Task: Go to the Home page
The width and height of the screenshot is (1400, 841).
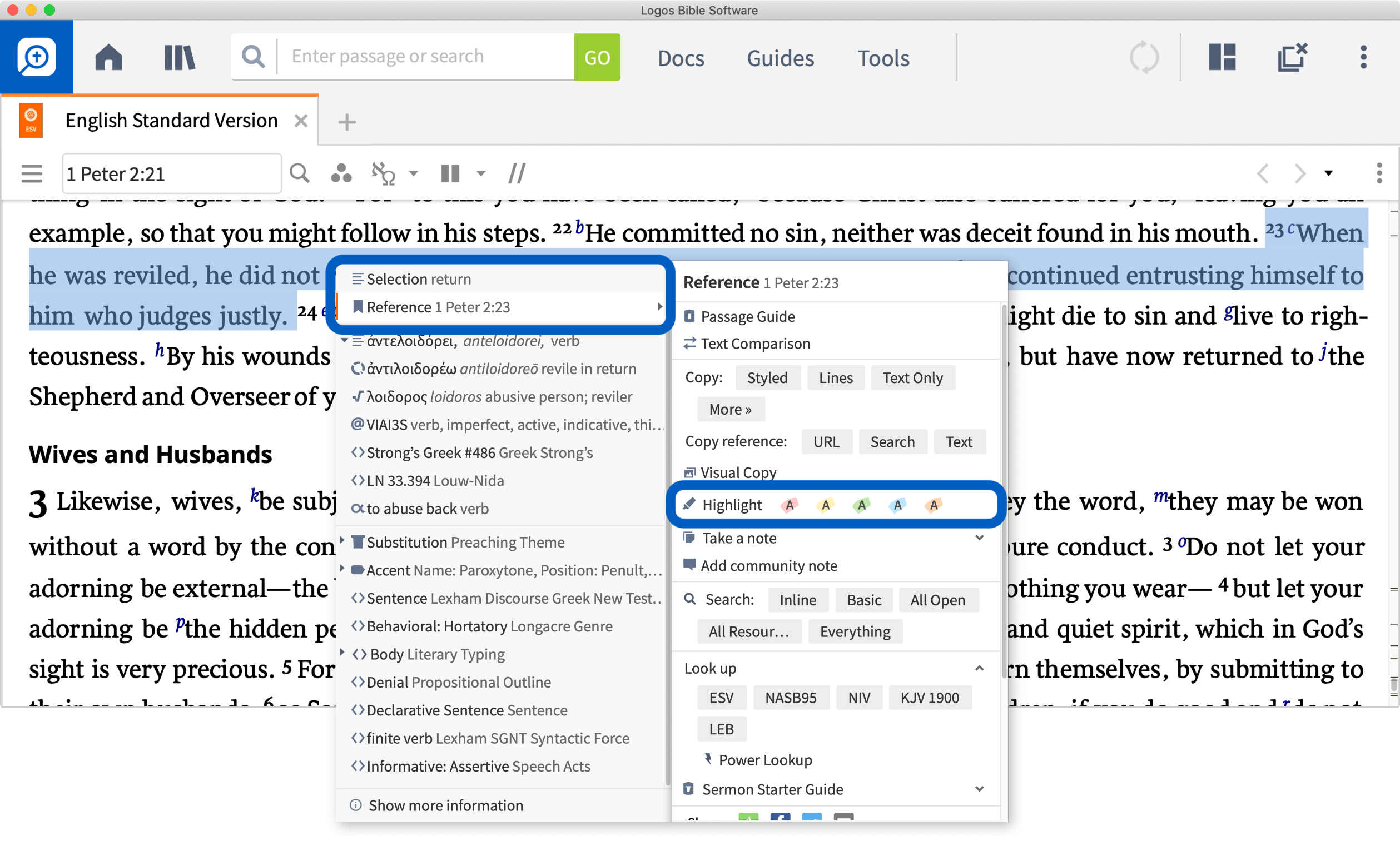Action: (108, 57)
